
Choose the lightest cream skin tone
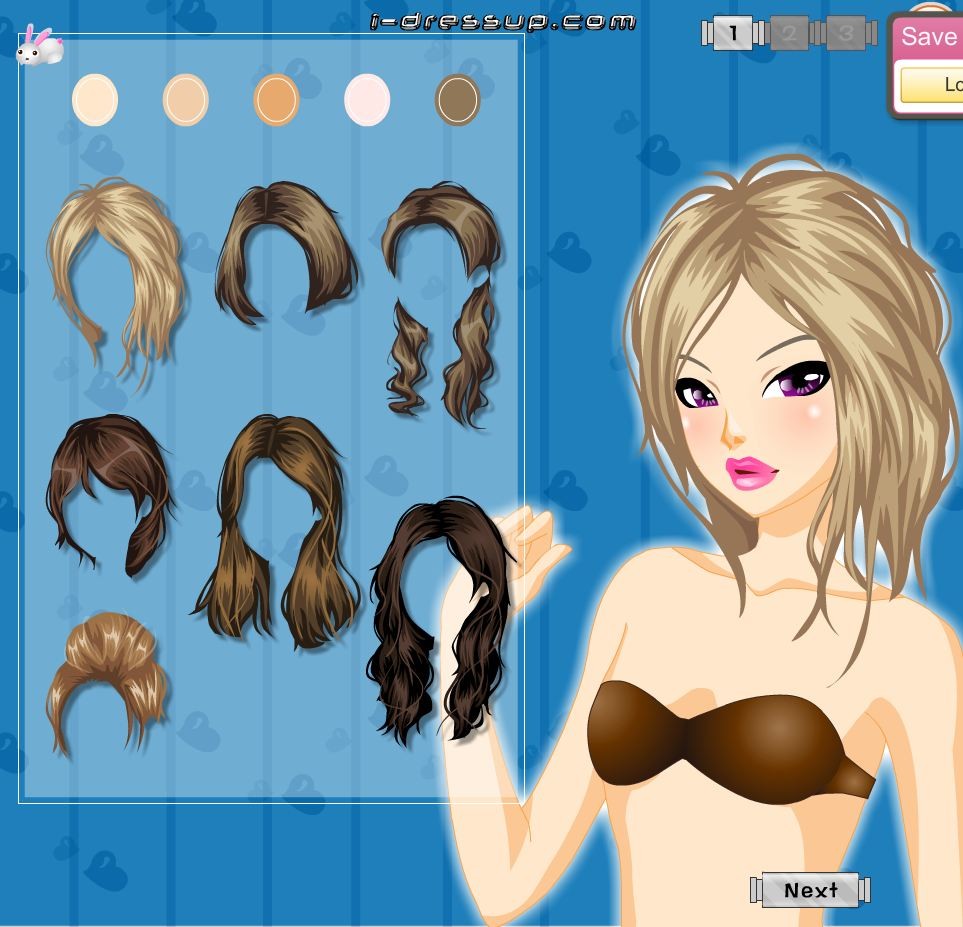[x=95, y=101]
